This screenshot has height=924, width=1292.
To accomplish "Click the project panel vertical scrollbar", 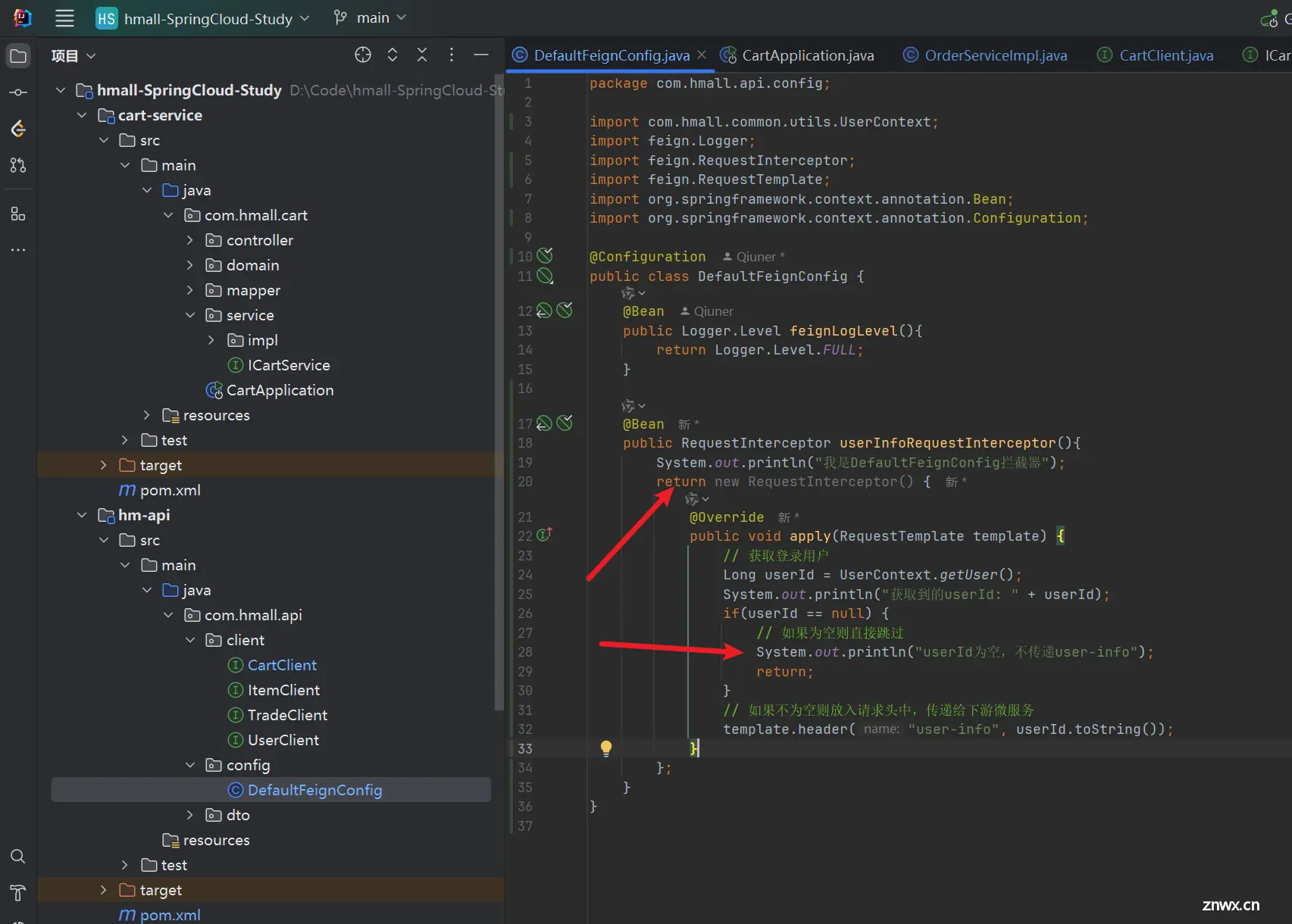I will (499, 392).
